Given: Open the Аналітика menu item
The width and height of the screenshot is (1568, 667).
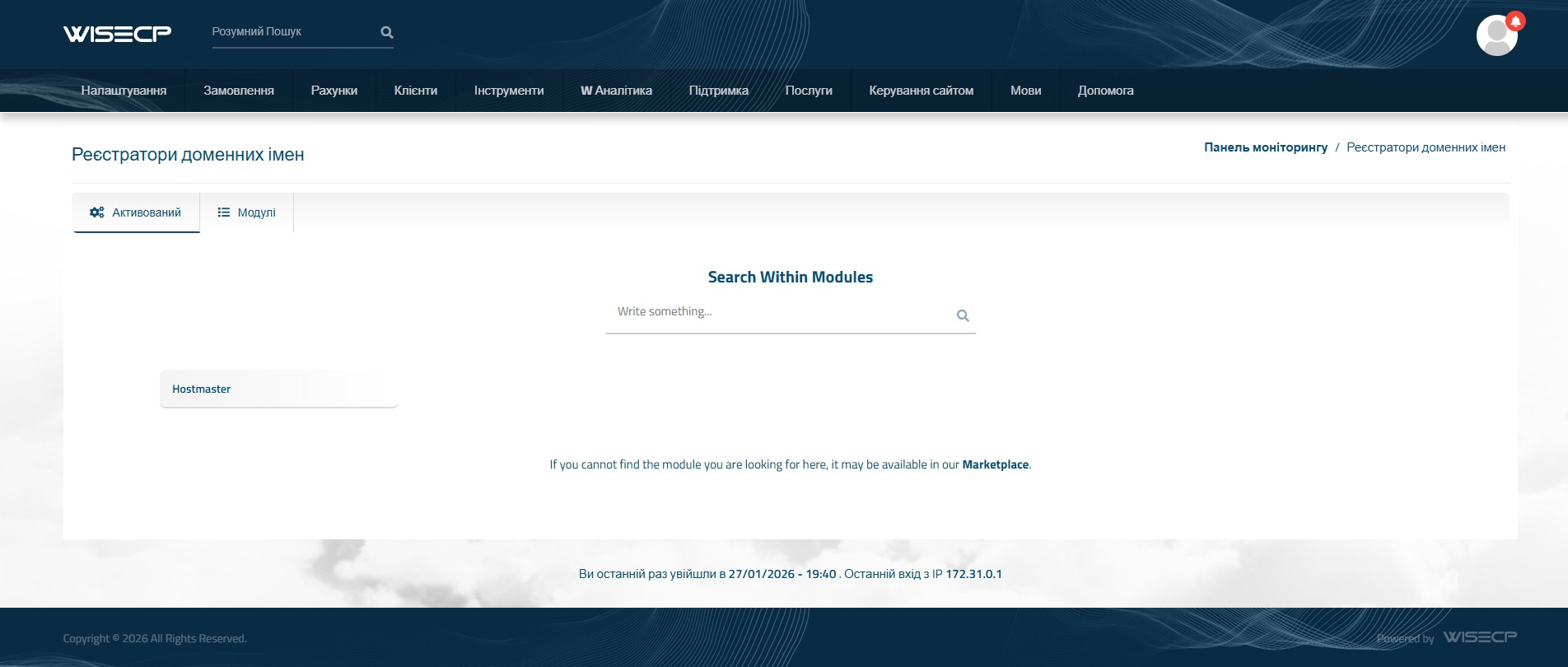Looking at the screenshot, I should pos(616,91).
